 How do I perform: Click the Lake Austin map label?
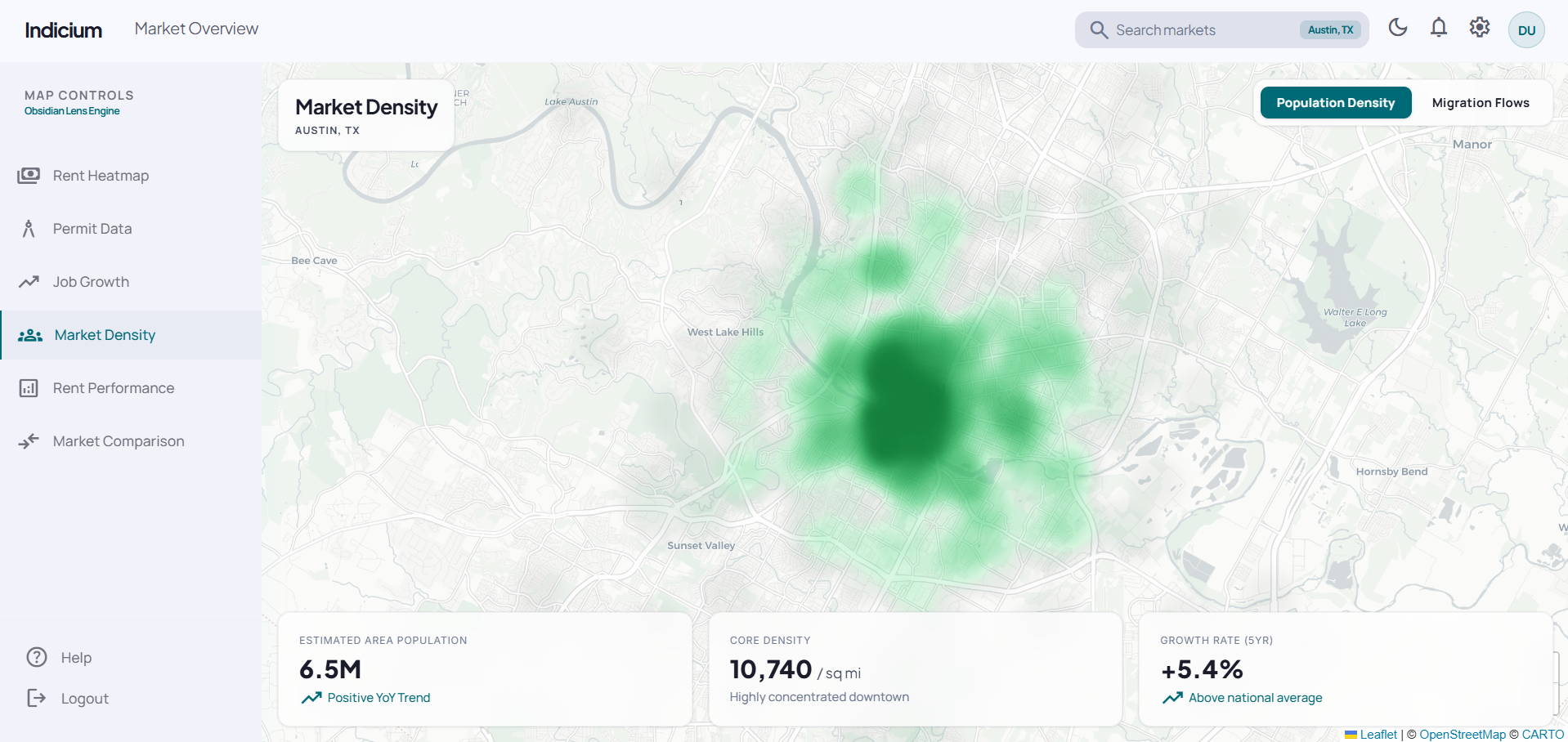tap(571, 102)
